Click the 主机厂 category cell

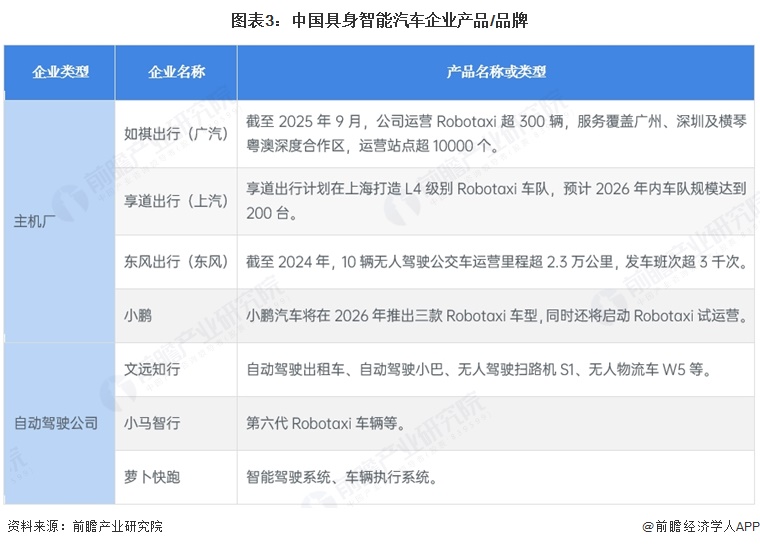coord(60,221)
